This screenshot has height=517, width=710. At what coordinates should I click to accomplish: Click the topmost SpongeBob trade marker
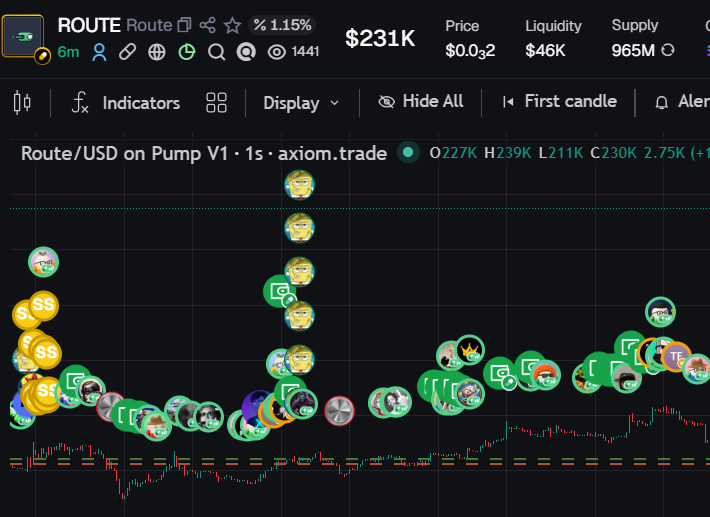tap(299, 185)
